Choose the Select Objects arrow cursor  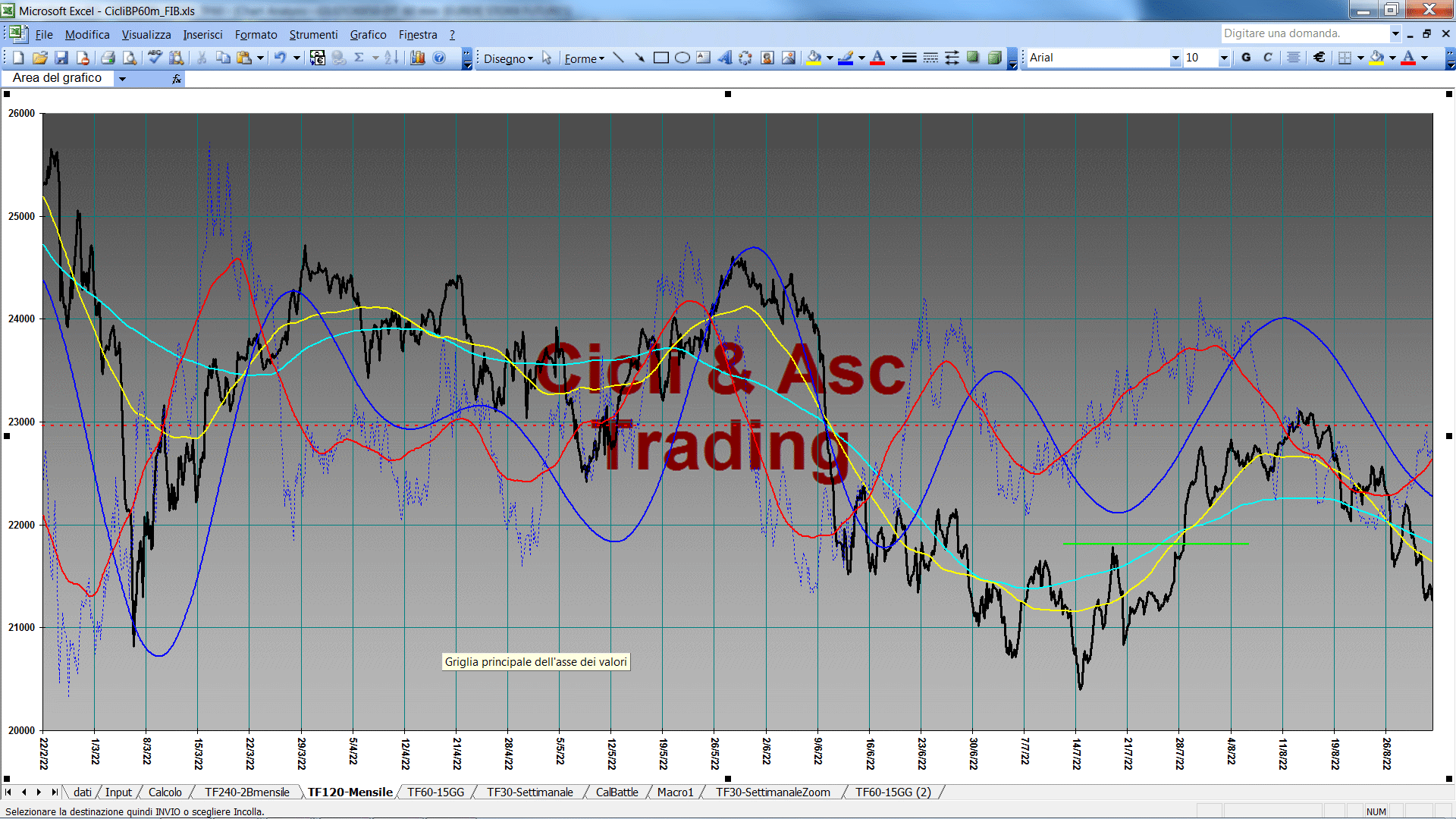[547, 58]
